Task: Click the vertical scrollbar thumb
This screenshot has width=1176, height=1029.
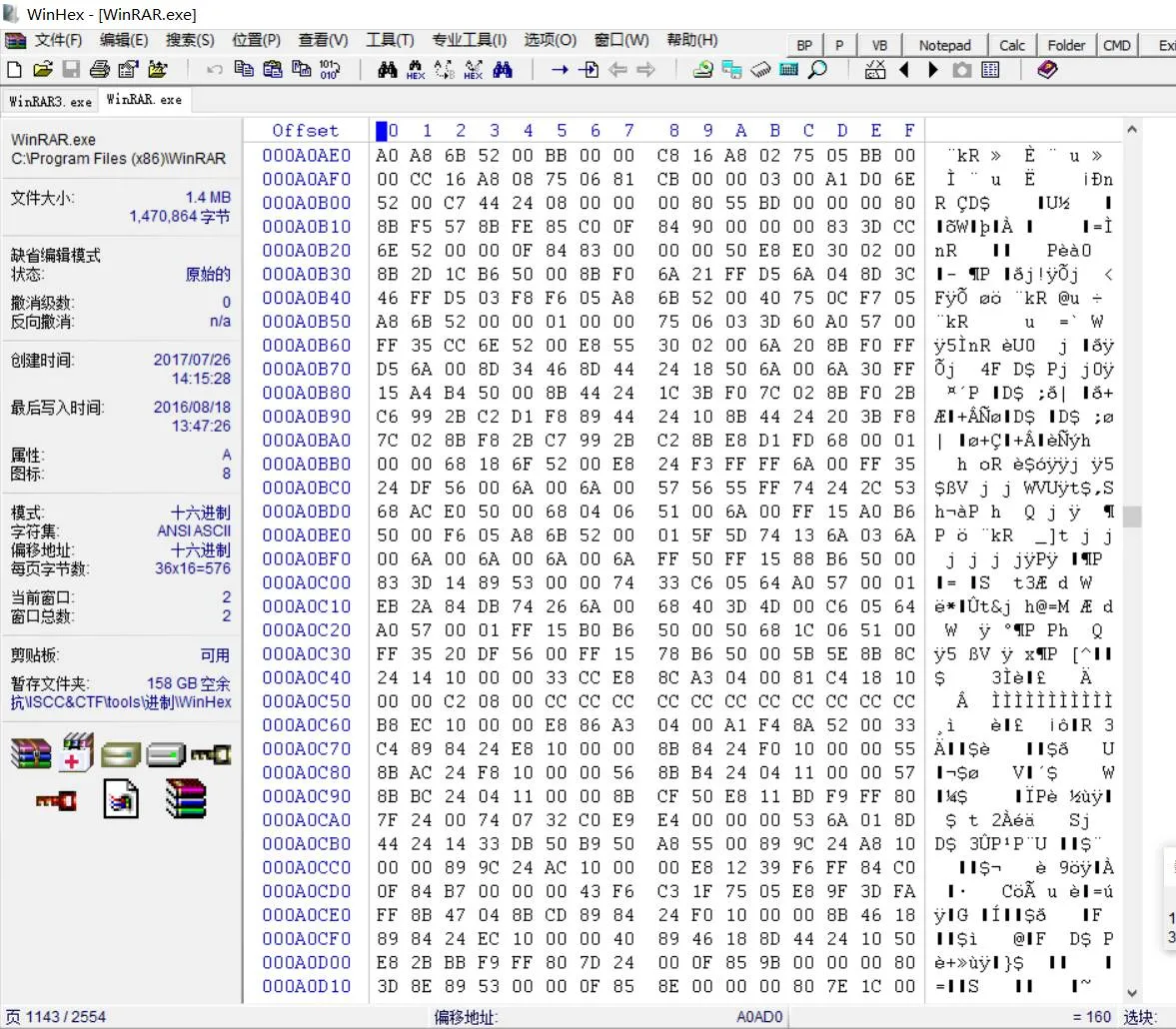Action: 1132,516
